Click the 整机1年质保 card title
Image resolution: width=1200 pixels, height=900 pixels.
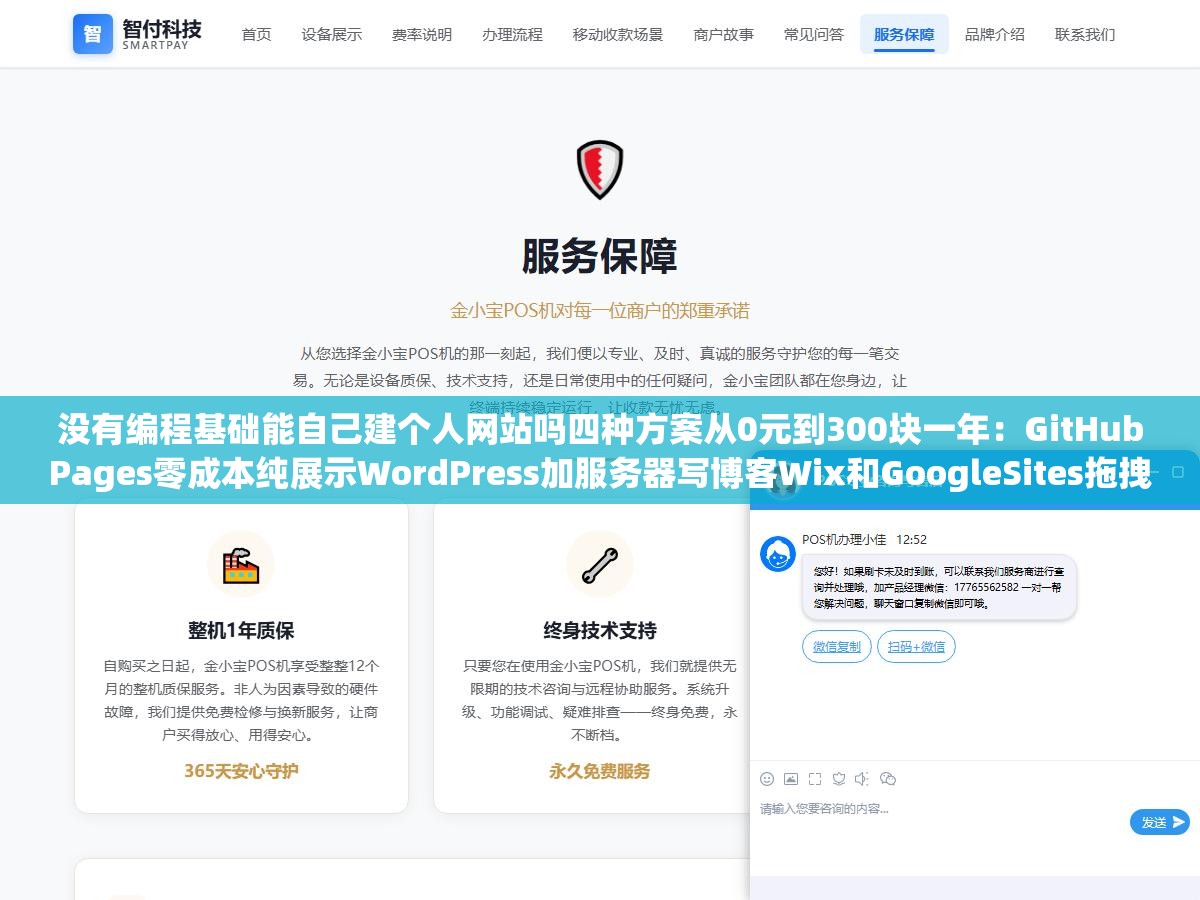coord(241,631)
